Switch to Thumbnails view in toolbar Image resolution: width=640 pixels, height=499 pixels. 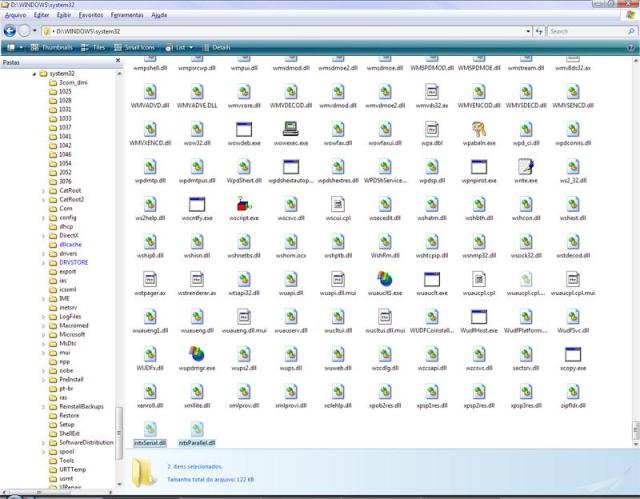tap(50, 47)
